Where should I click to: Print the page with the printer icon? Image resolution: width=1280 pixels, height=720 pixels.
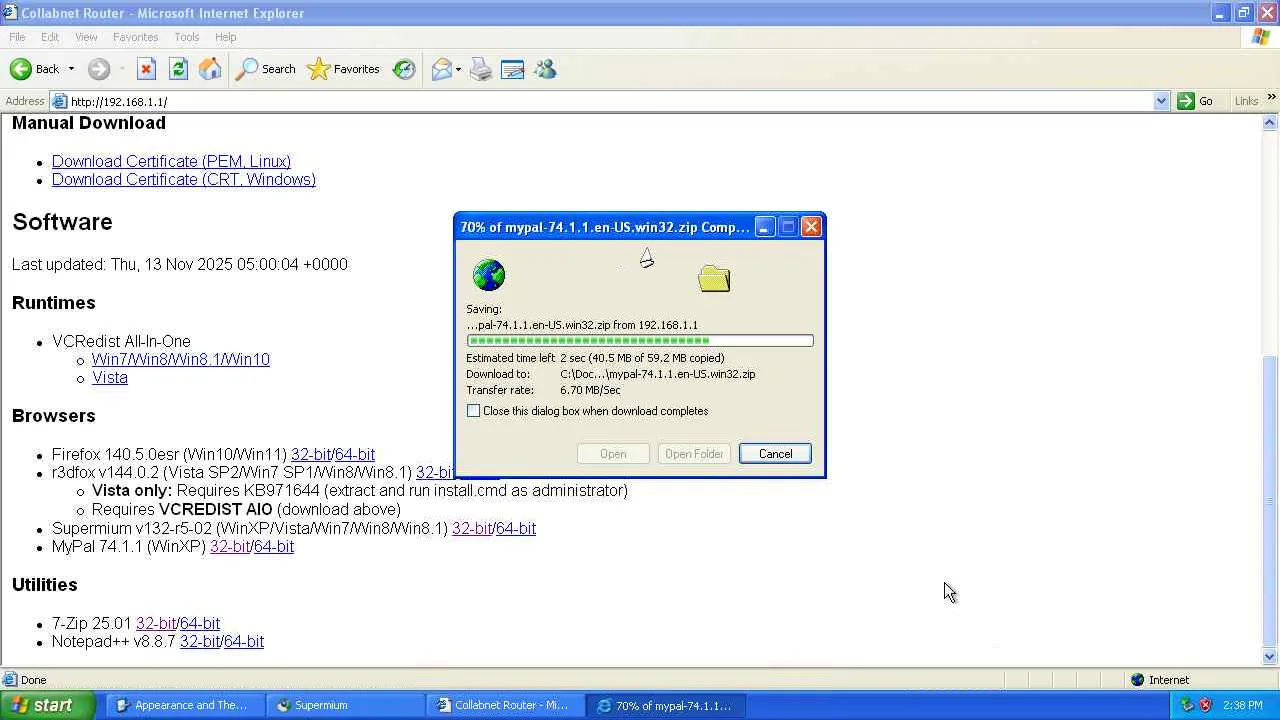(481, 69)
